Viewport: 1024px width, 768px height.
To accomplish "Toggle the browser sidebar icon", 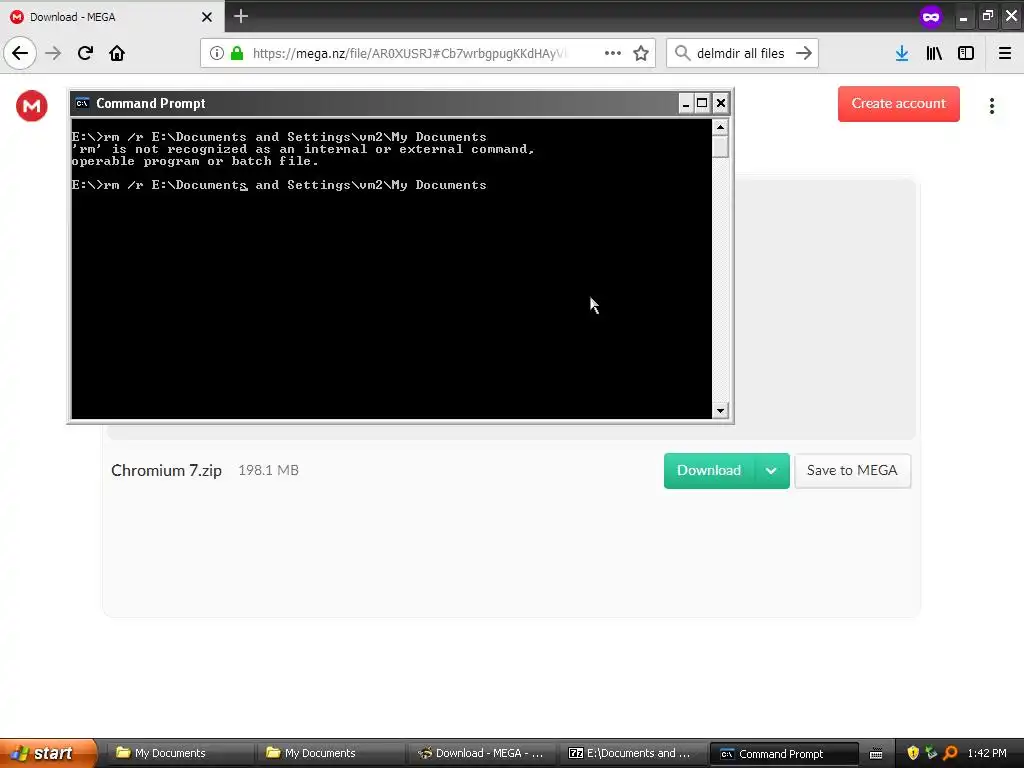I will 966,53.
